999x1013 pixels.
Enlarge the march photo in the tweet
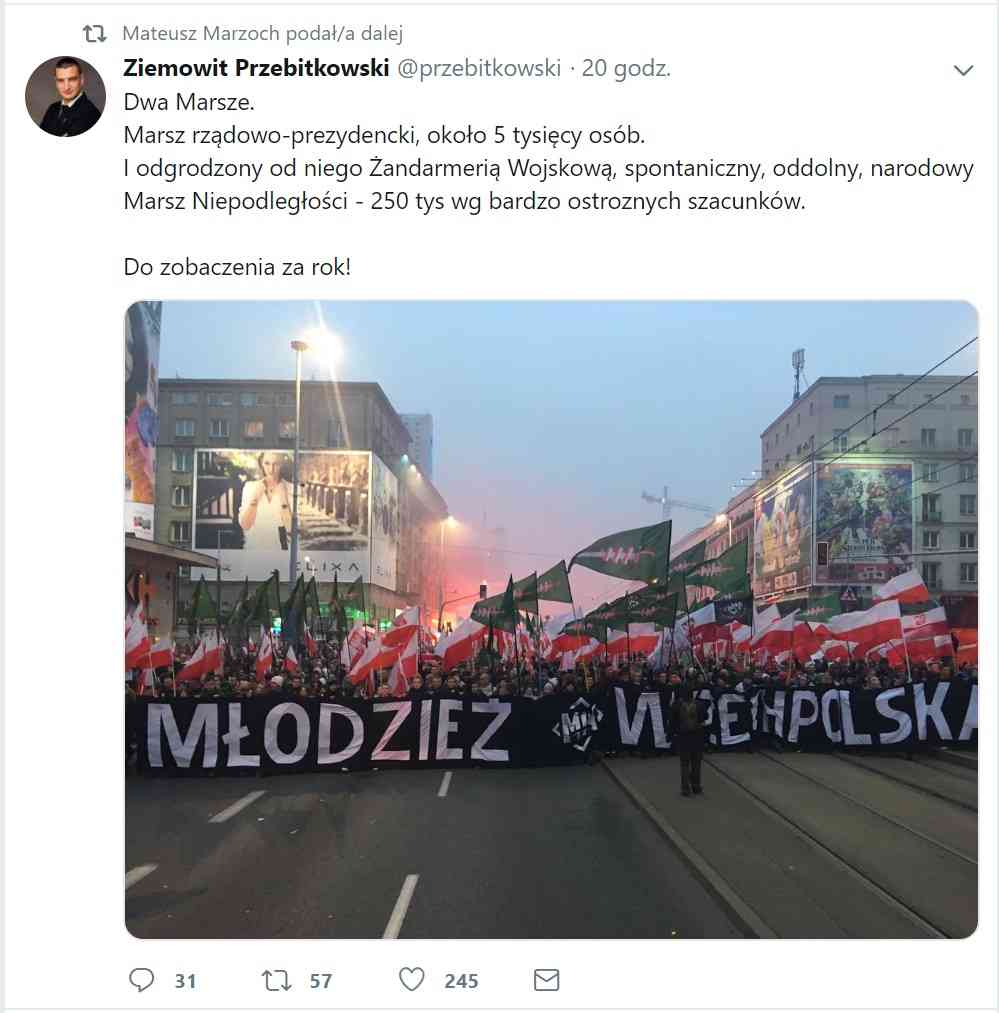[x=551, y=620]
